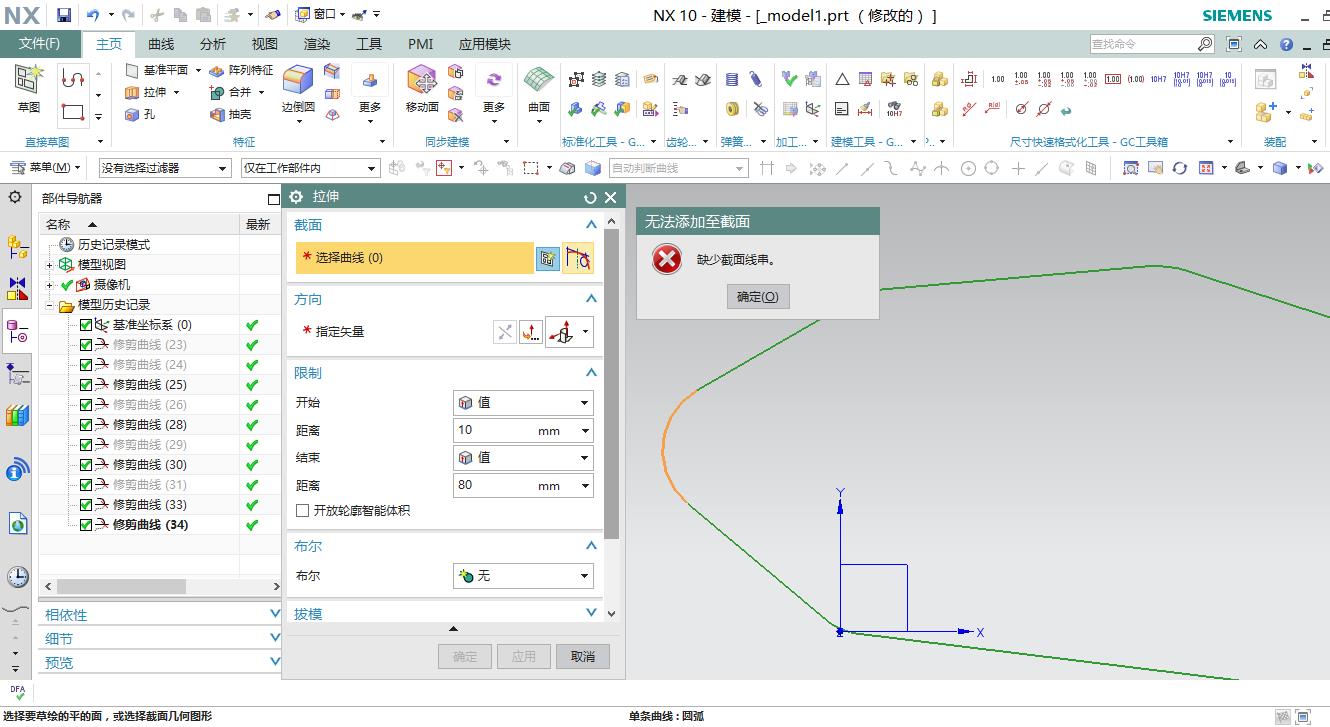Click the Datum Plane (基准平面) icon
This screenshot has width=1330, height=727.
pyautogui.click(x=132, y=70)
